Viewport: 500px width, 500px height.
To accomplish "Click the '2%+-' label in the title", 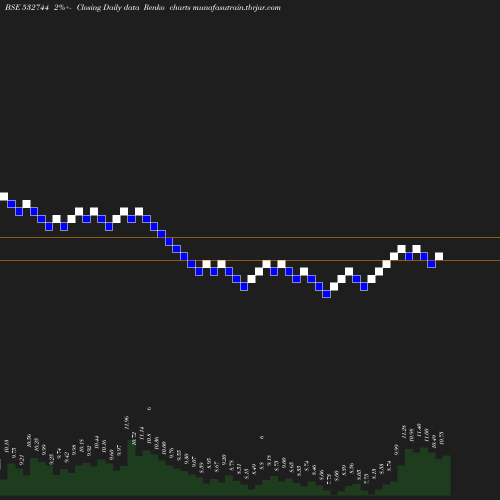I will (63, 7).
